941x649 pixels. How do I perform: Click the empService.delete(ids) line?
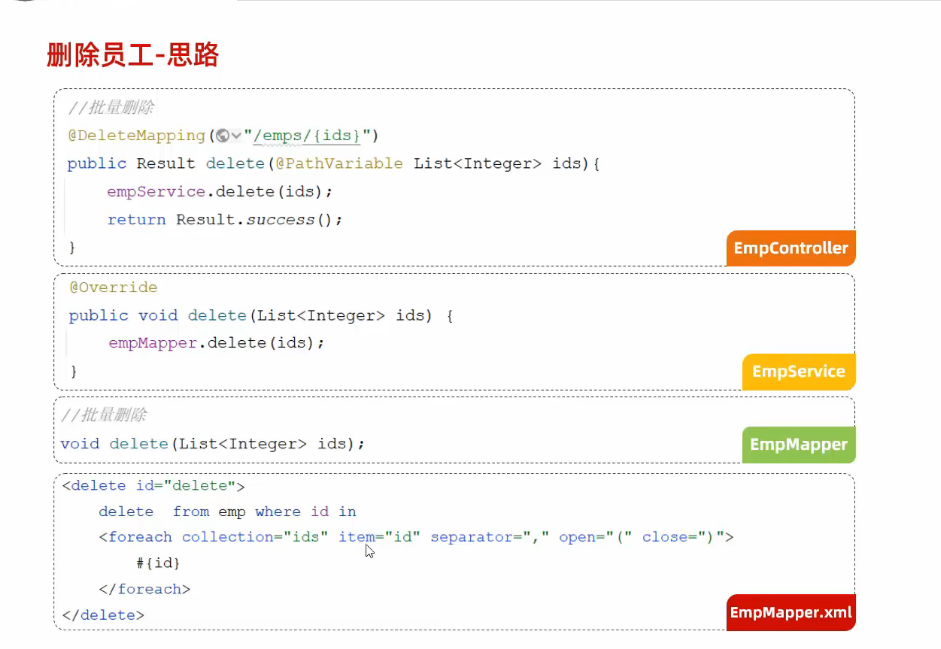[219, 191]
